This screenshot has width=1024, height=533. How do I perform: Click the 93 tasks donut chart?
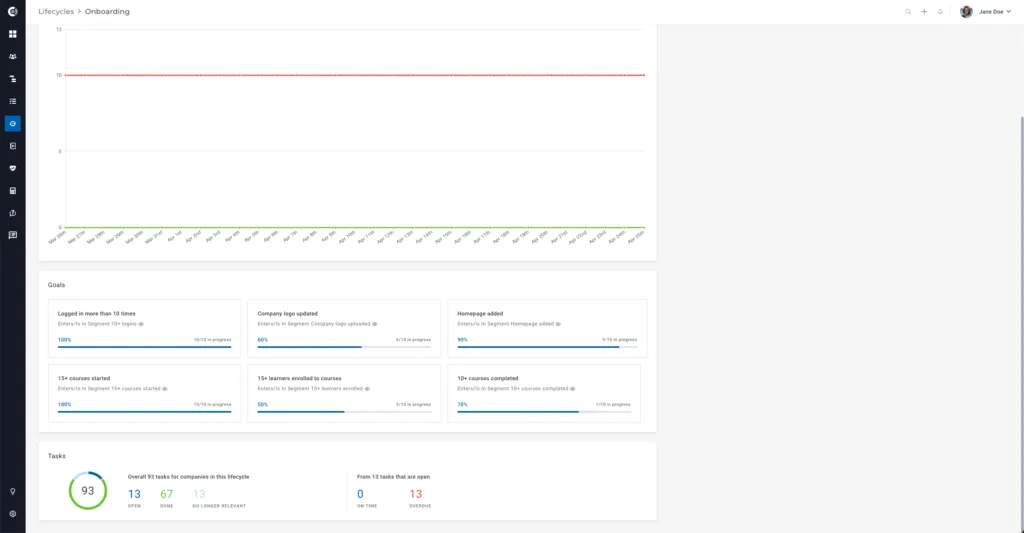point(88,491)
